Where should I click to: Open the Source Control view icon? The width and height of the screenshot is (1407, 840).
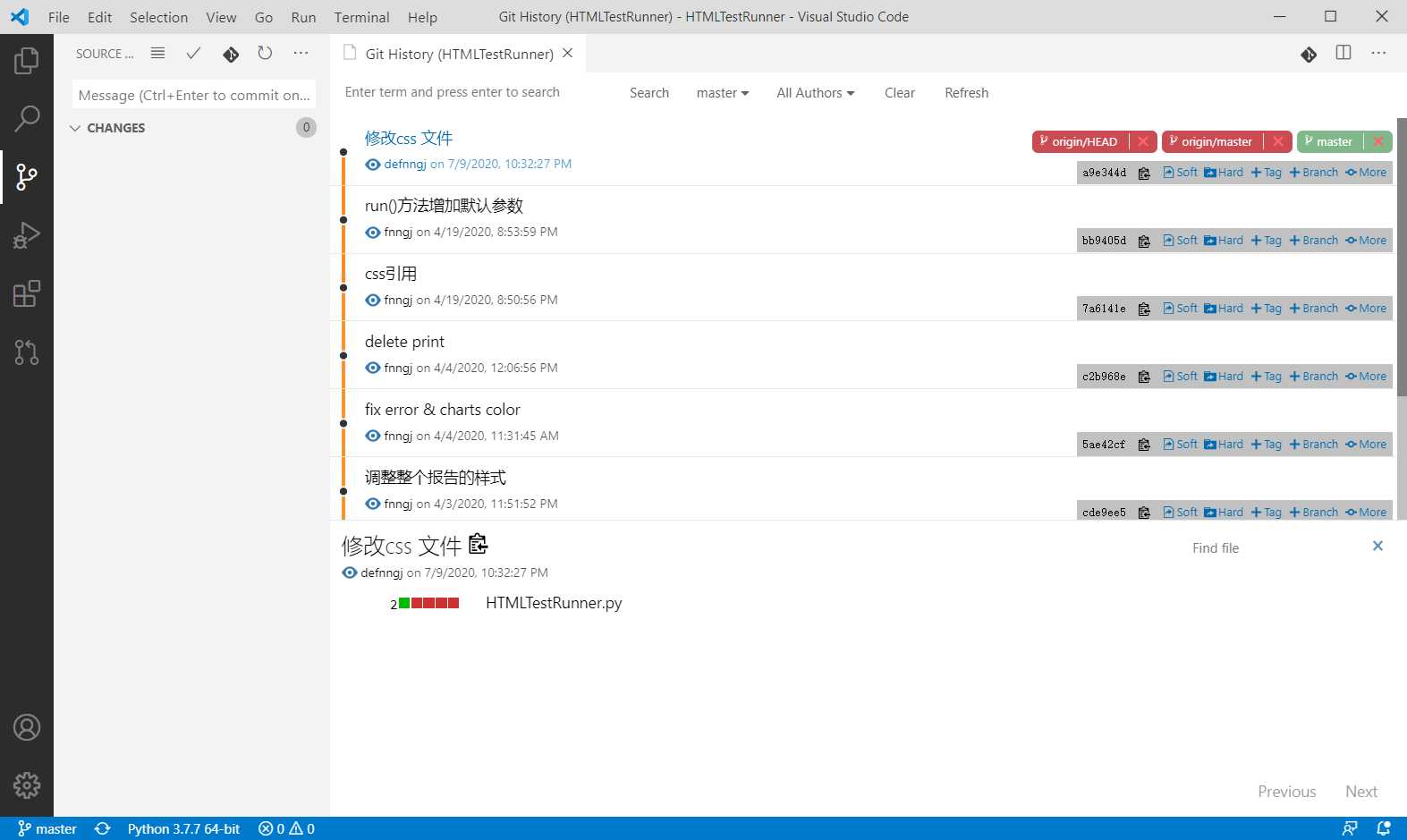click(27, 176)
